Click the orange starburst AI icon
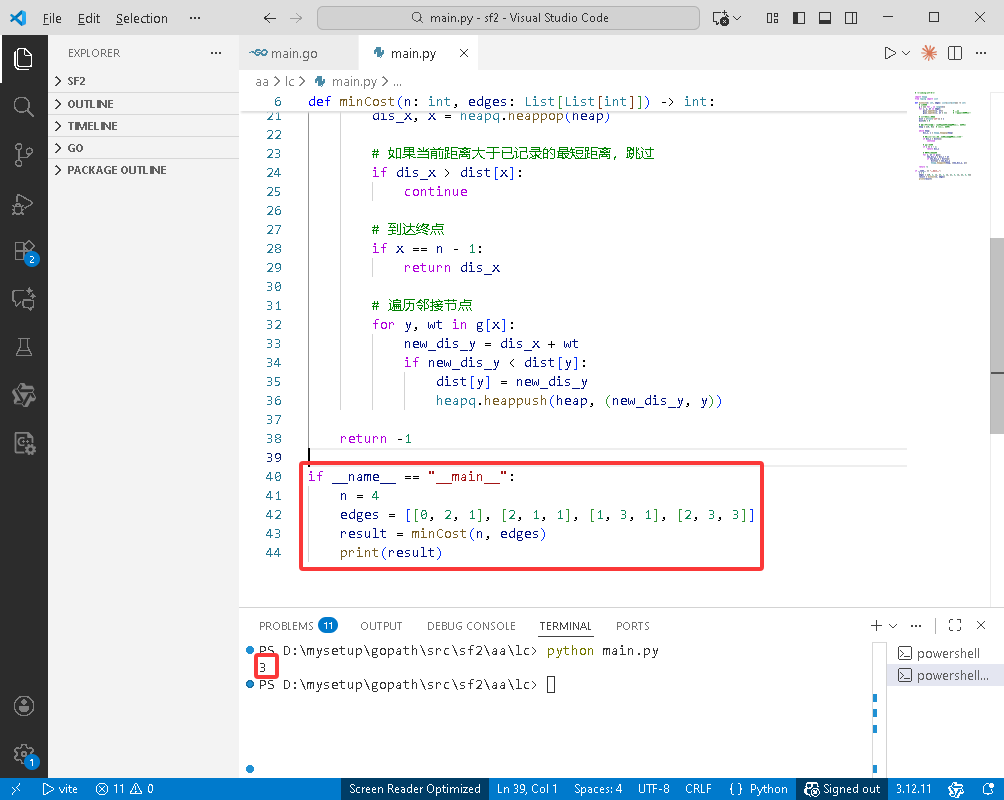 [929, 53]
